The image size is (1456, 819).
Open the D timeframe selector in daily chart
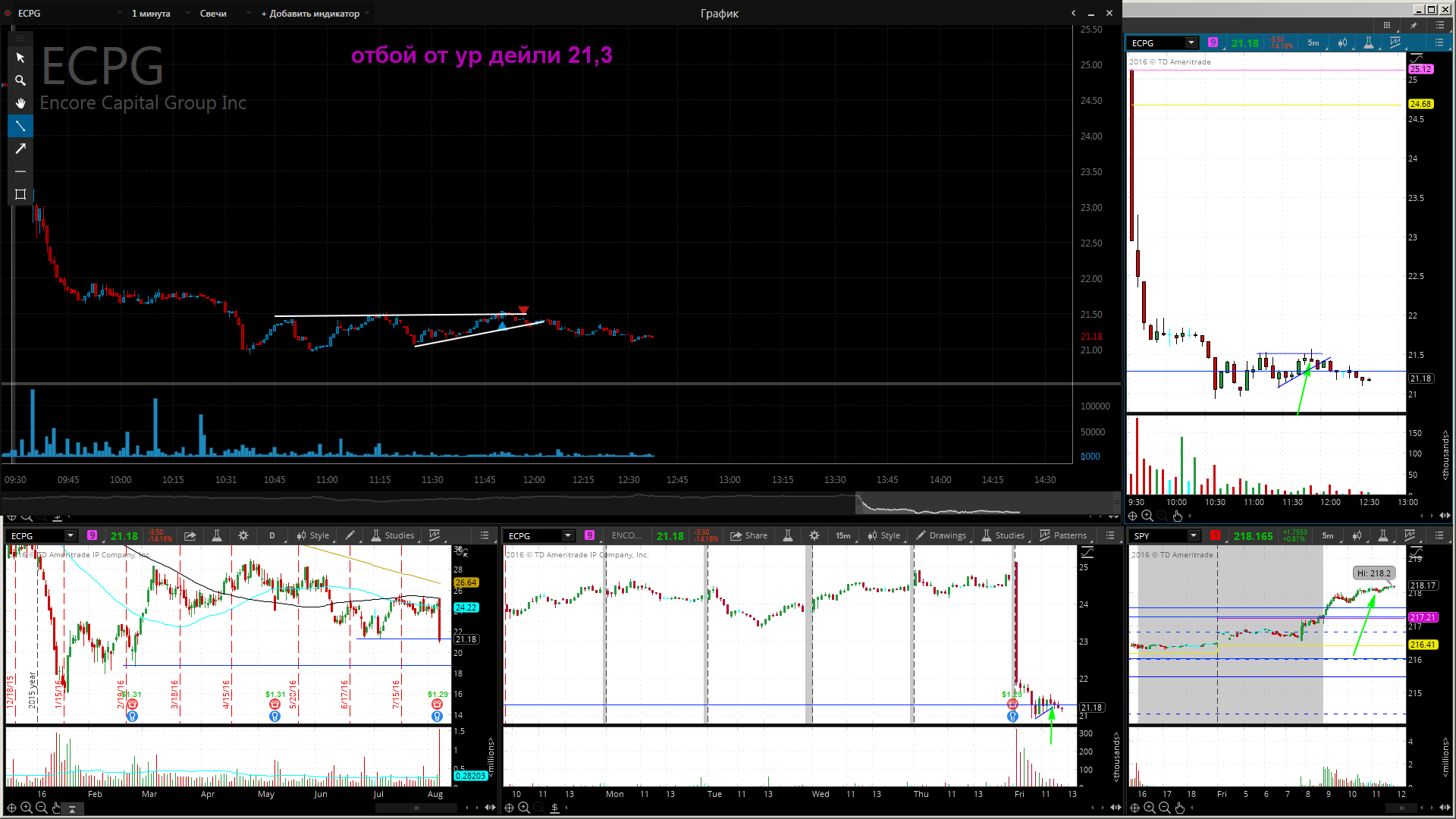(x=272, y=535)
